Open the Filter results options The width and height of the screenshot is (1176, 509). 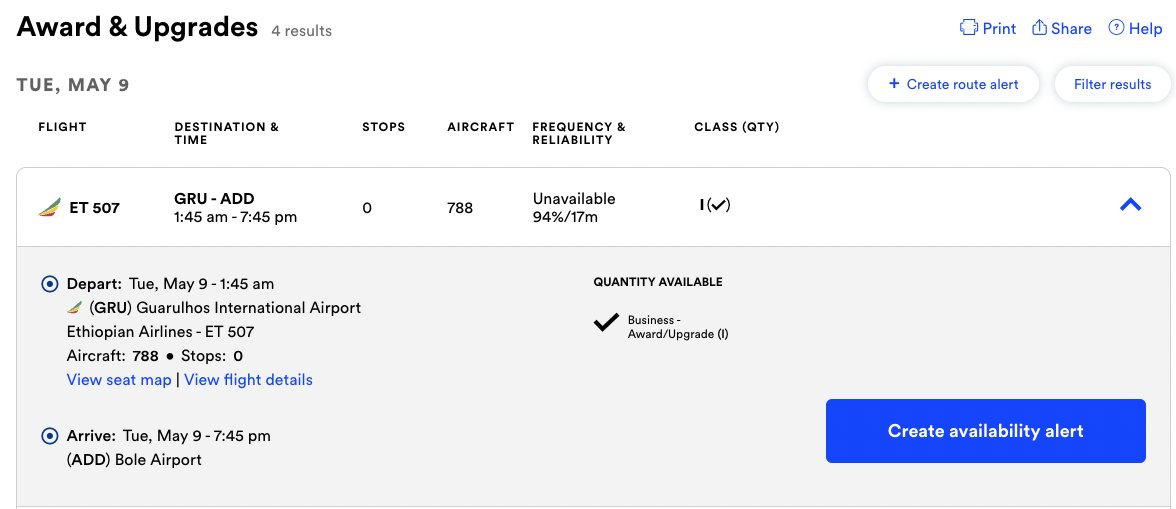(1112, 84)
